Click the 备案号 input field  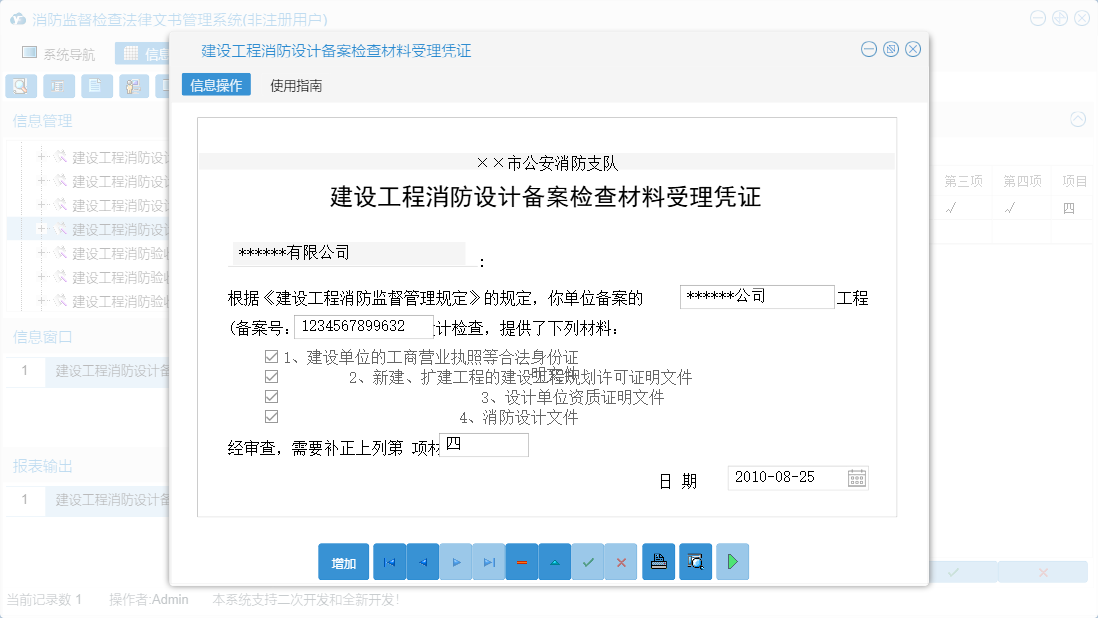[x=363, y=326]
